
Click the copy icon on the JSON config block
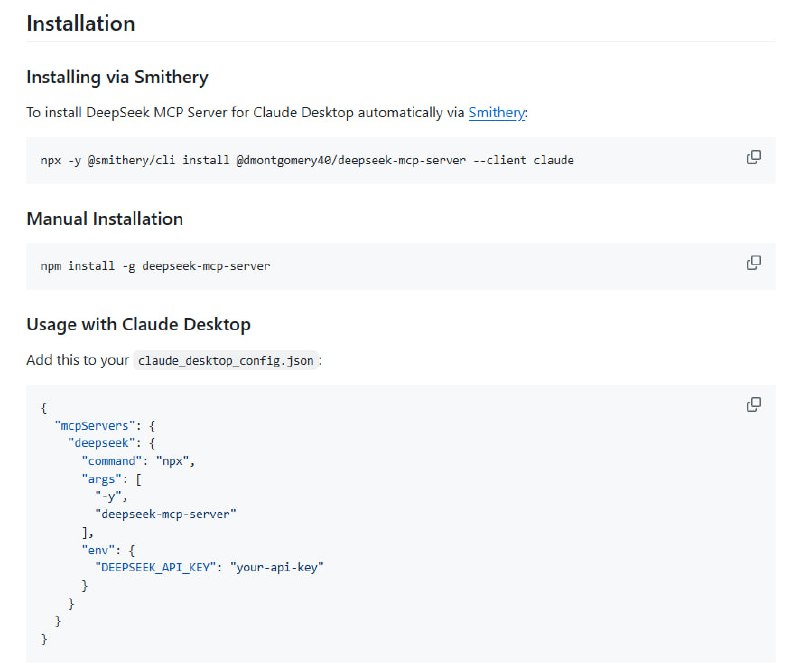tap(753, 403)
